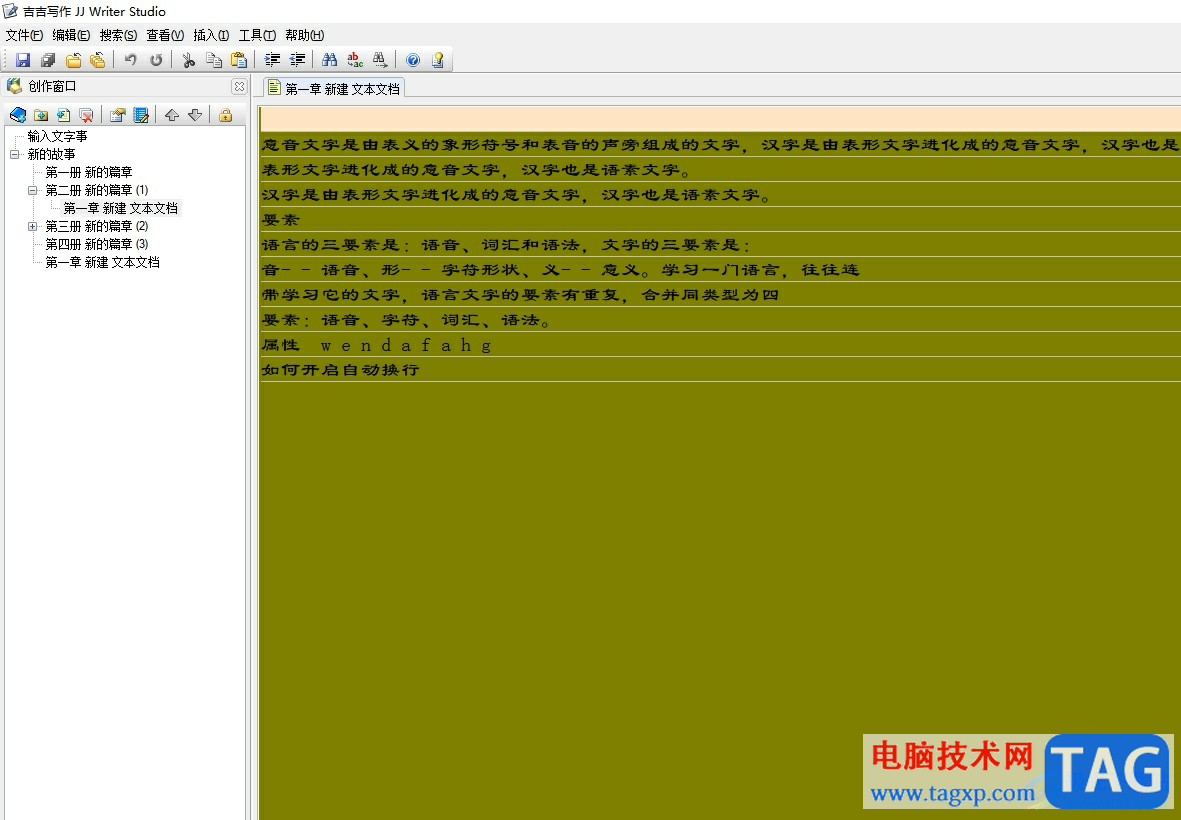Open the 搜索(S) menu
1181x820 pixels.
click(118, 35)
